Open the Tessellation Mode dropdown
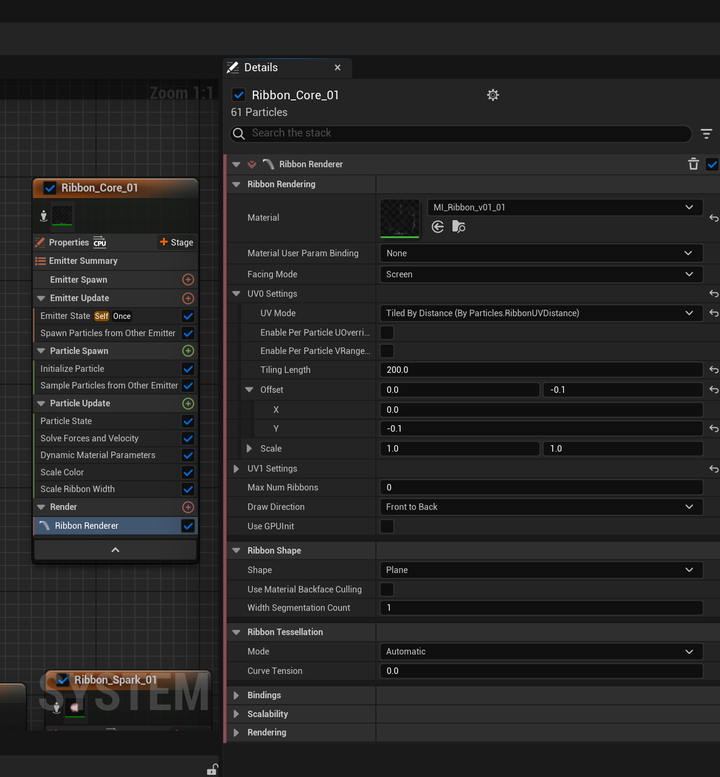Screen dimensions: 720x777 (541, 652)
